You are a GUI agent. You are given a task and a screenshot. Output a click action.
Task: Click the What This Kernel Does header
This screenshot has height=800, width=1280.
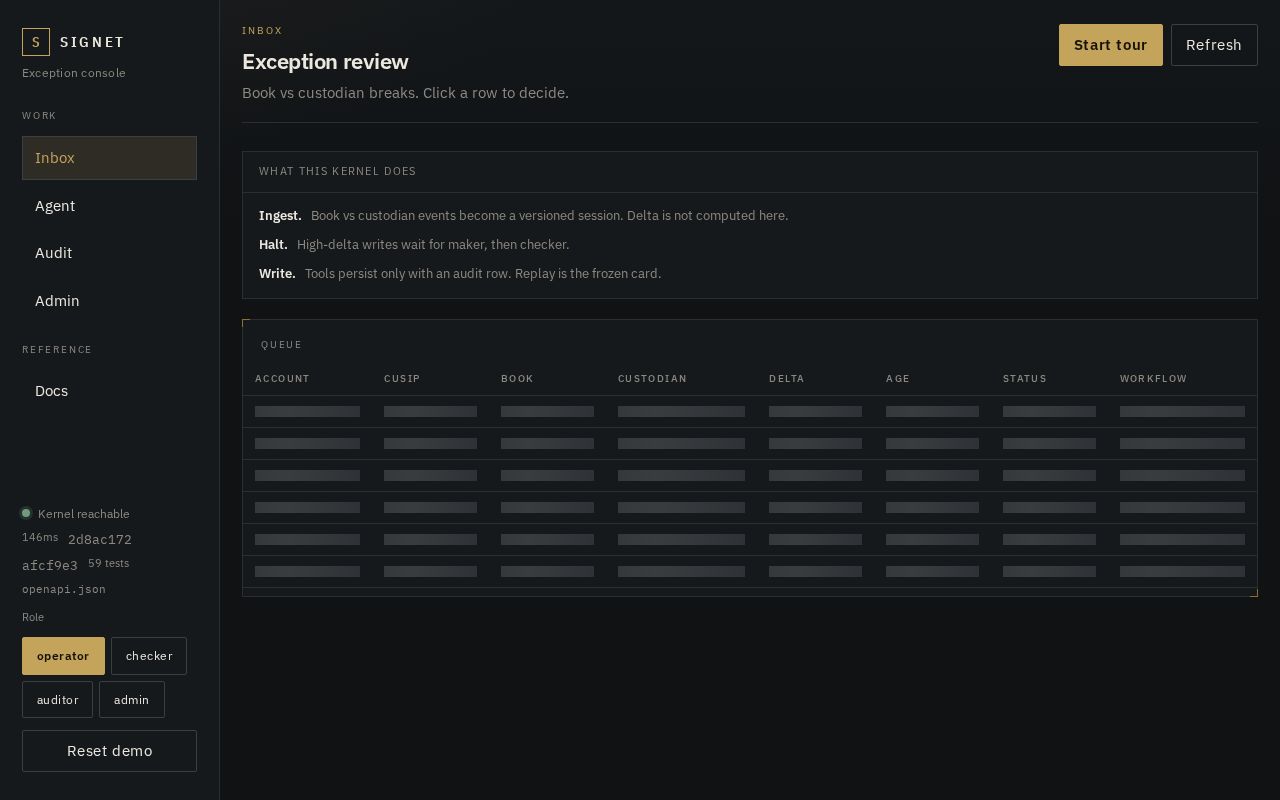click(x=338, y=171)
